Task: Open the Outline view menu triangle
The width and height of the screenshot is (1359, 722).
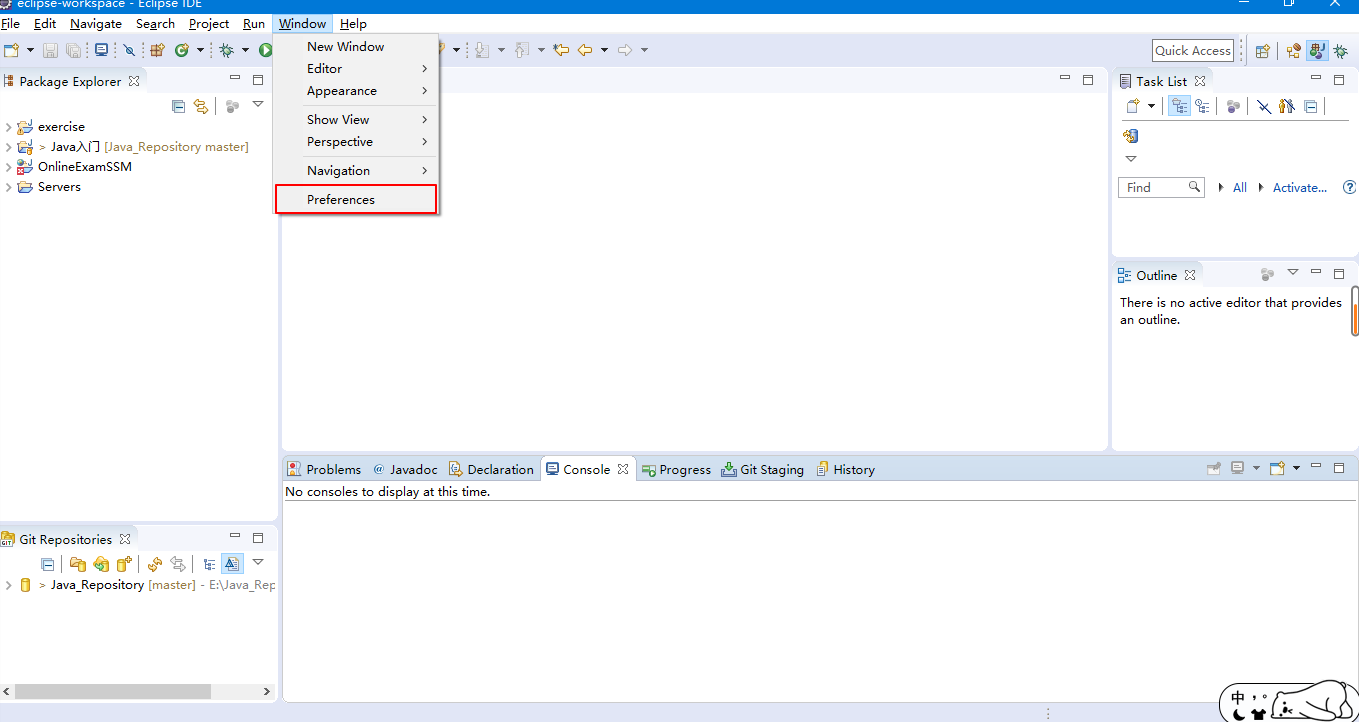Action: pyautogui.click(x=1292, y=272)
